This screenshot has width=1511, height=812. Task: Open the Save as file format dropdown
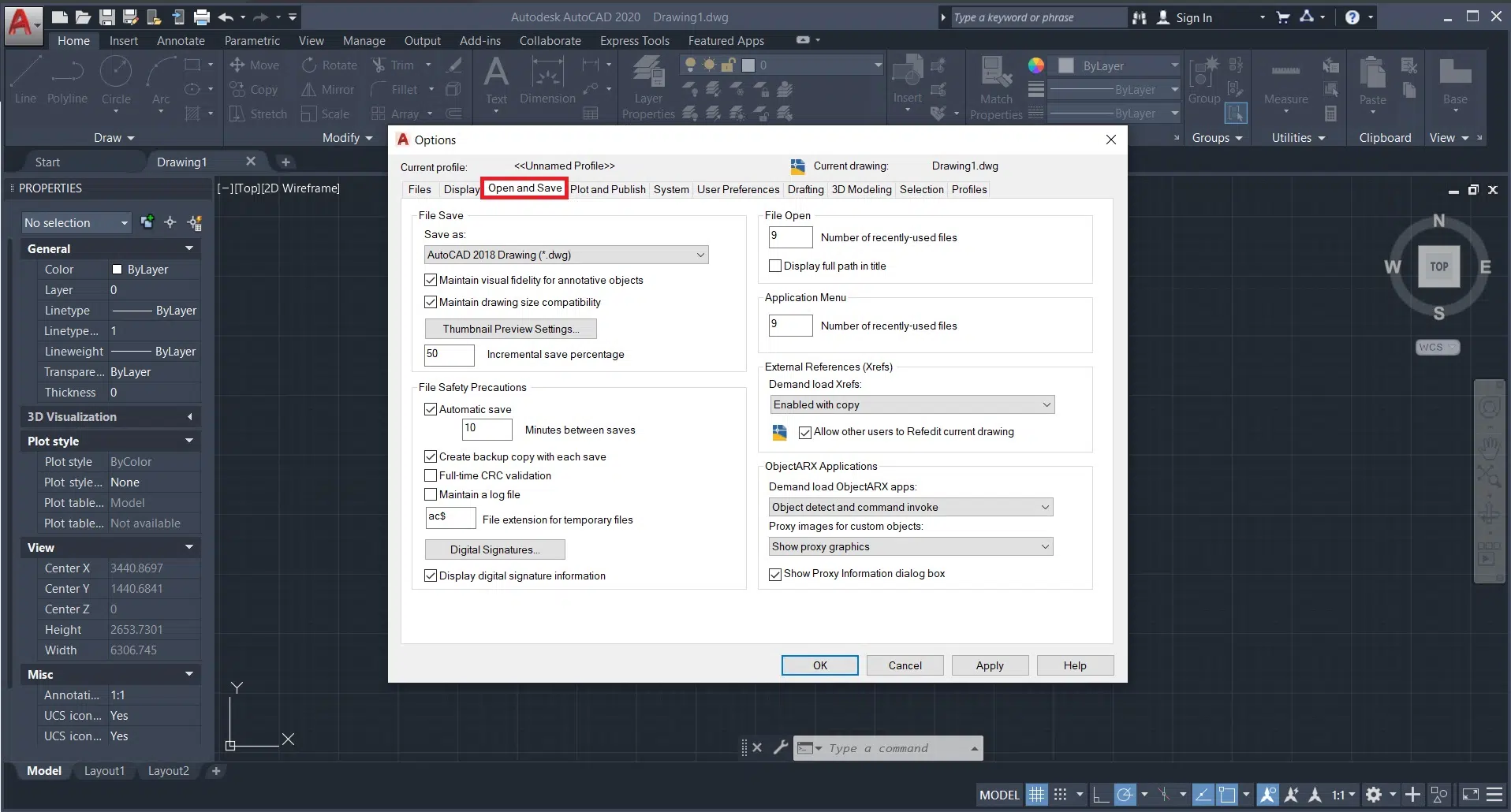(565, 255)
